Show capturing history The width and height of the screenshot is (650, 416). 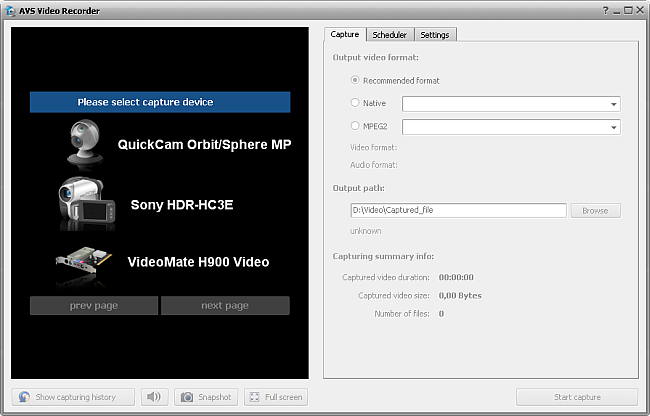tap(73, 397)
